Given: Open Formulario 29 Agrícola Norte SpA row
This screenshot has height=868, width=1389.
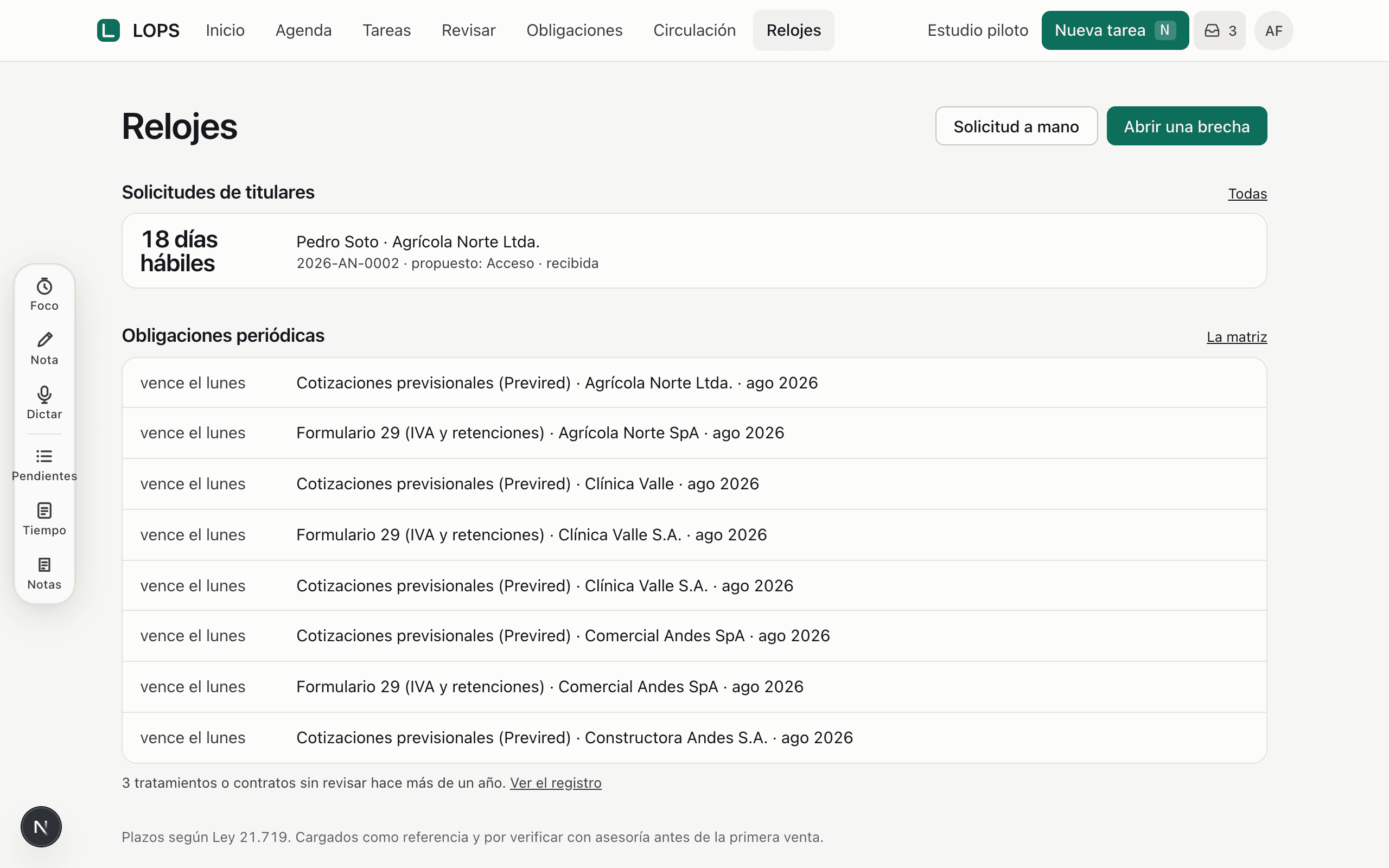Looking at the screenshot, I should [x=694, y=433].
